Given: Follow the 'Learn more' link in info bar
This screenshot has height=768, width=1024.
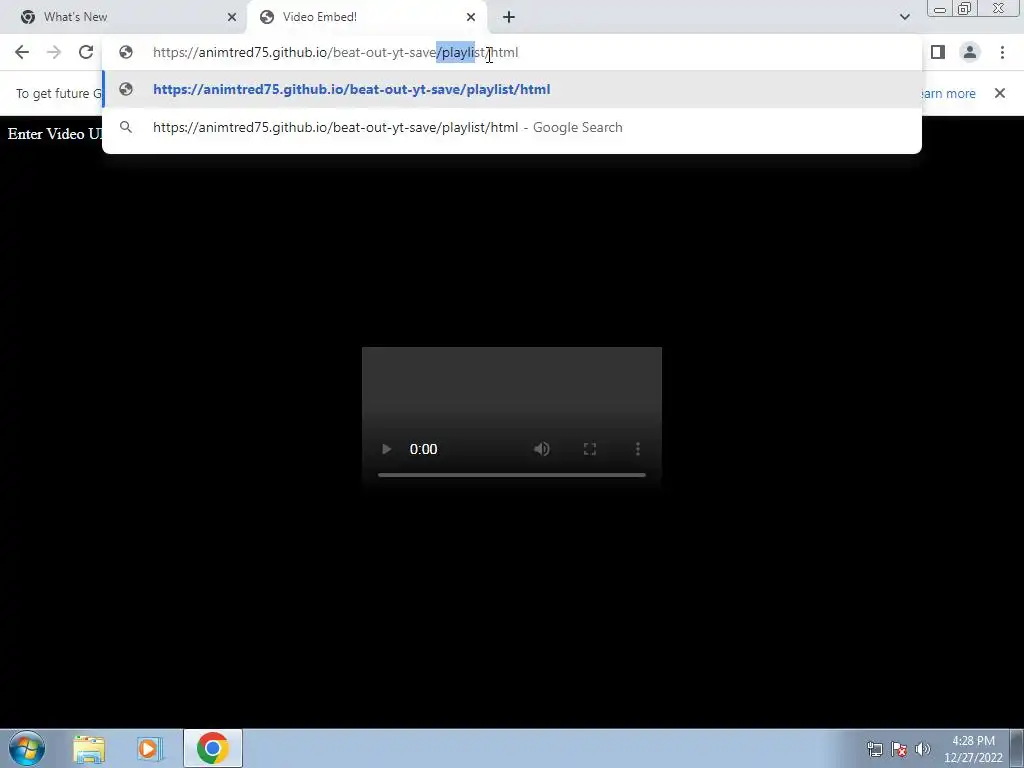Looking at the screenshot, I should (x=949, y=93).
